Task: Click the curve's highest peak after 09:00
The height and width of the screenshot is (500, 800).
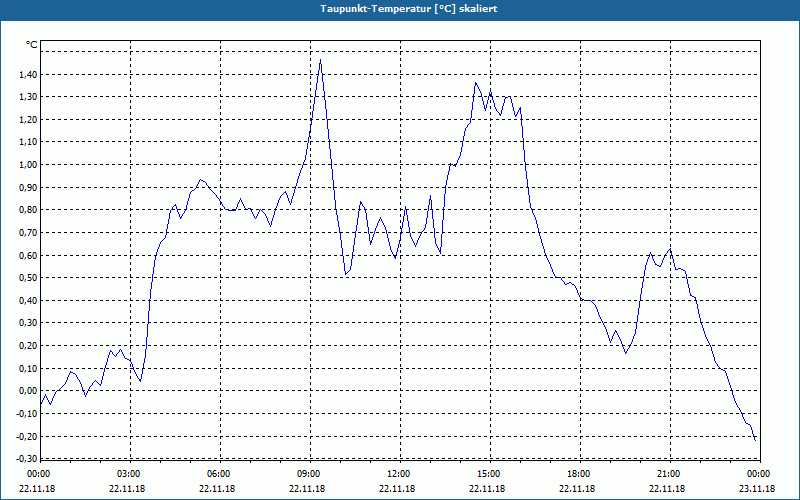Action: pos(320,60)
